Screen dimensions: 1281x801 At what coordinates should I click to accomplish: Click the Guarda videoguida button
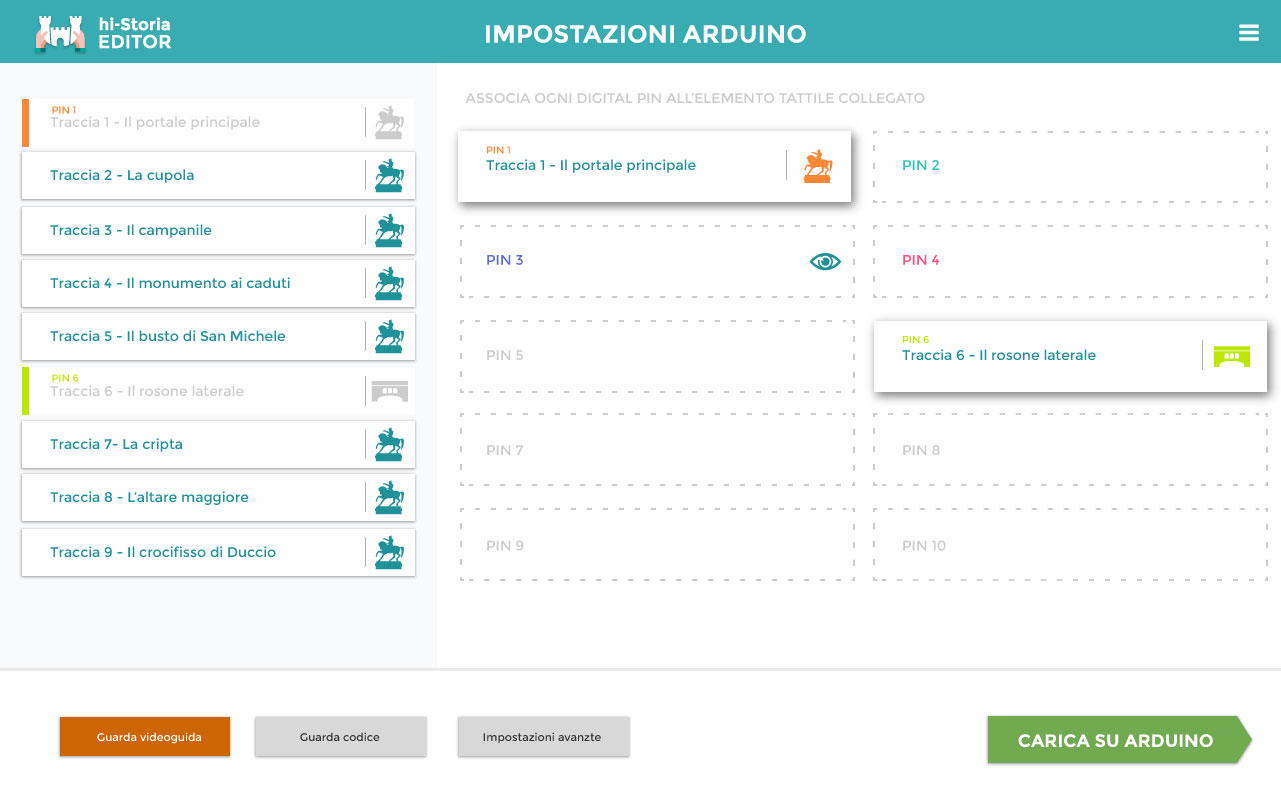click(145, 737)
